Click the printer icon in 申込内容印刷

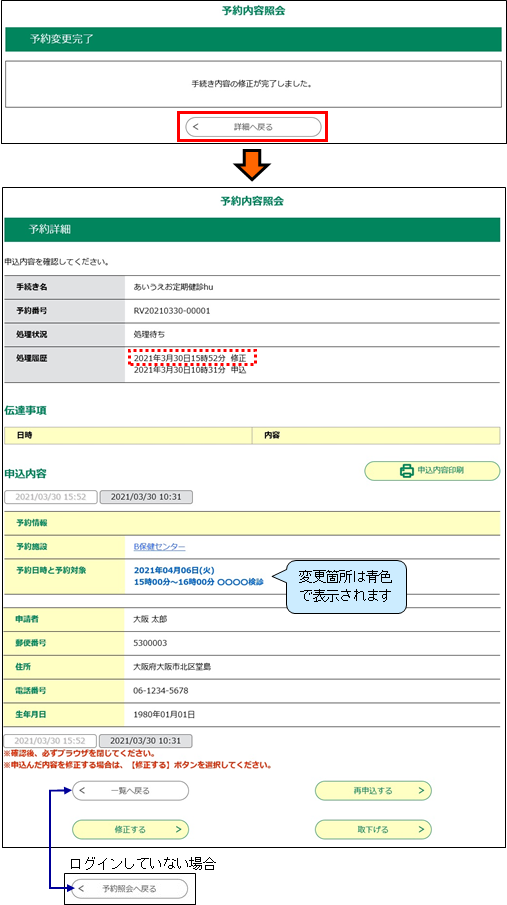pos(407,470)
